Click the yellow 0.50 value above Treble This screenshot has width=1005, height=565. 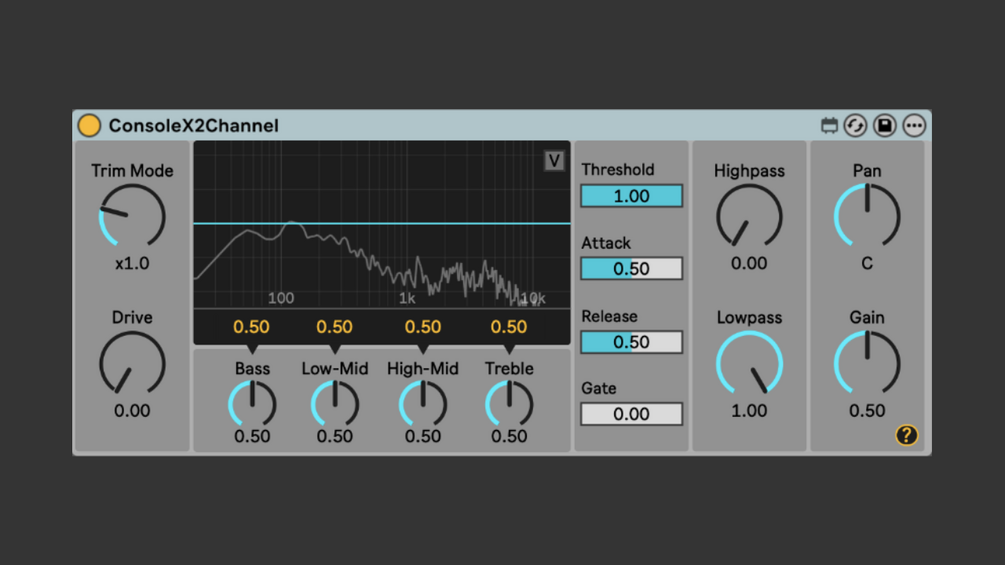coord(509,327)
